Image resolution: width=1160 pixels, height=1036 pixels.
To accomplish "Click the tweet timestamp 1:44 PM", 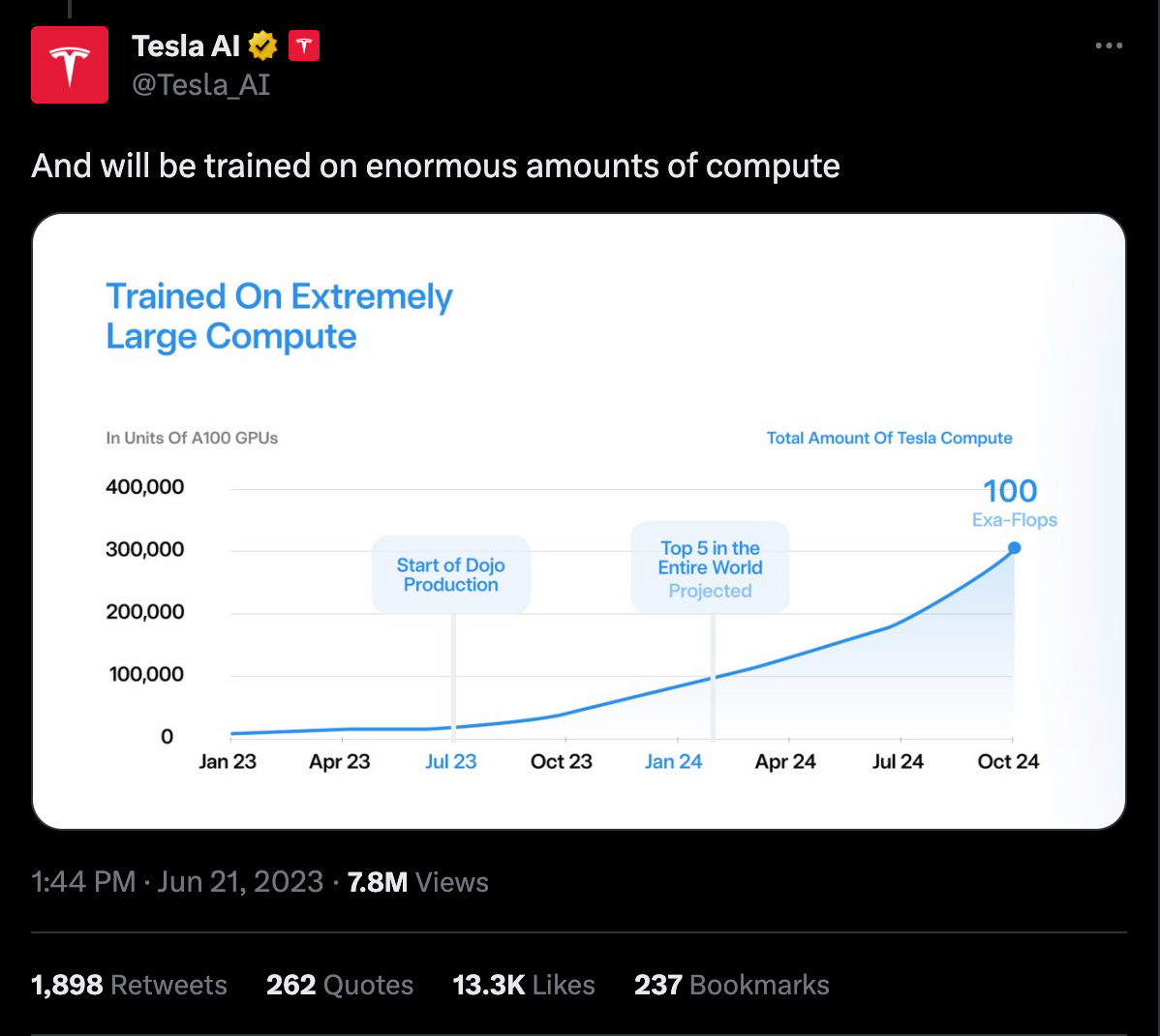I will coord(83,882).
